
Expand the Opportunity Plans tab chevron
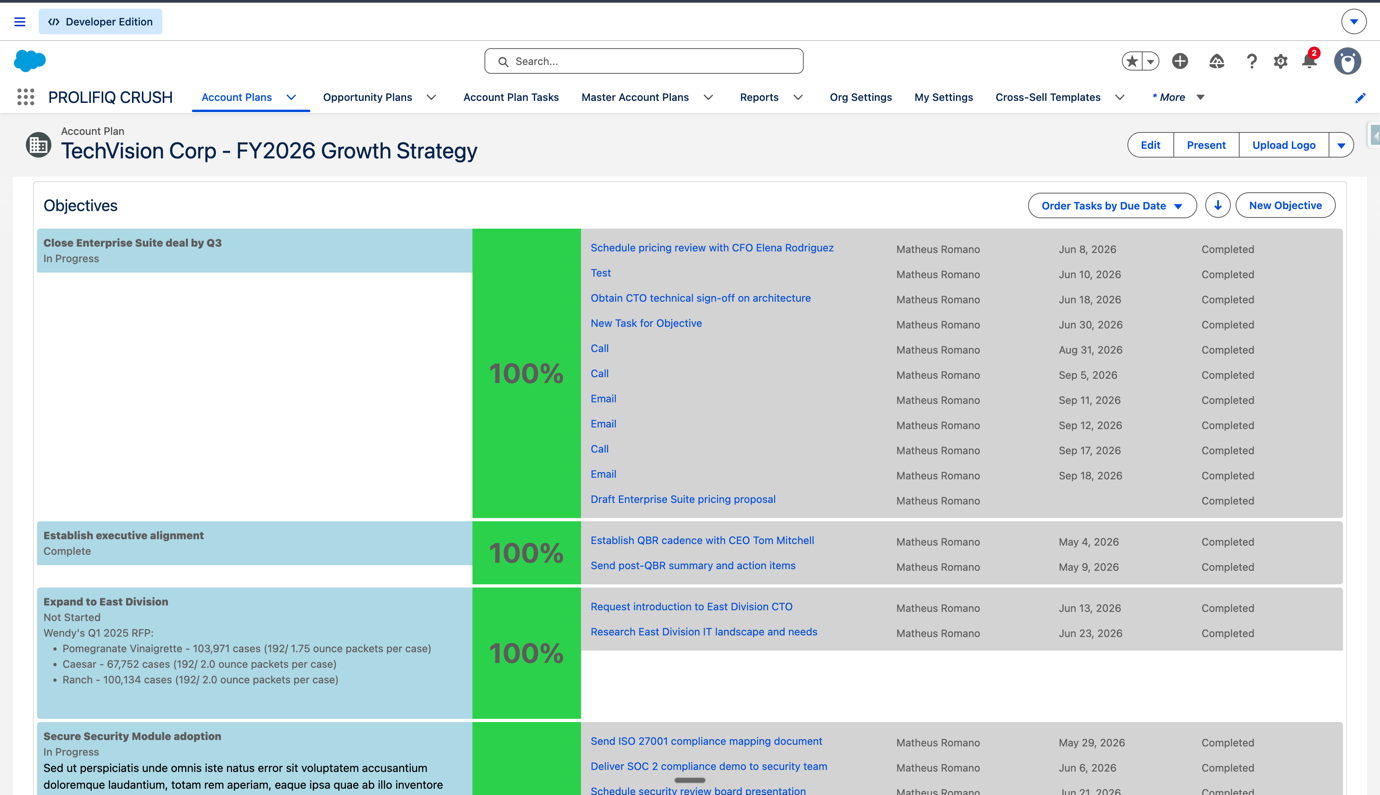431,97
